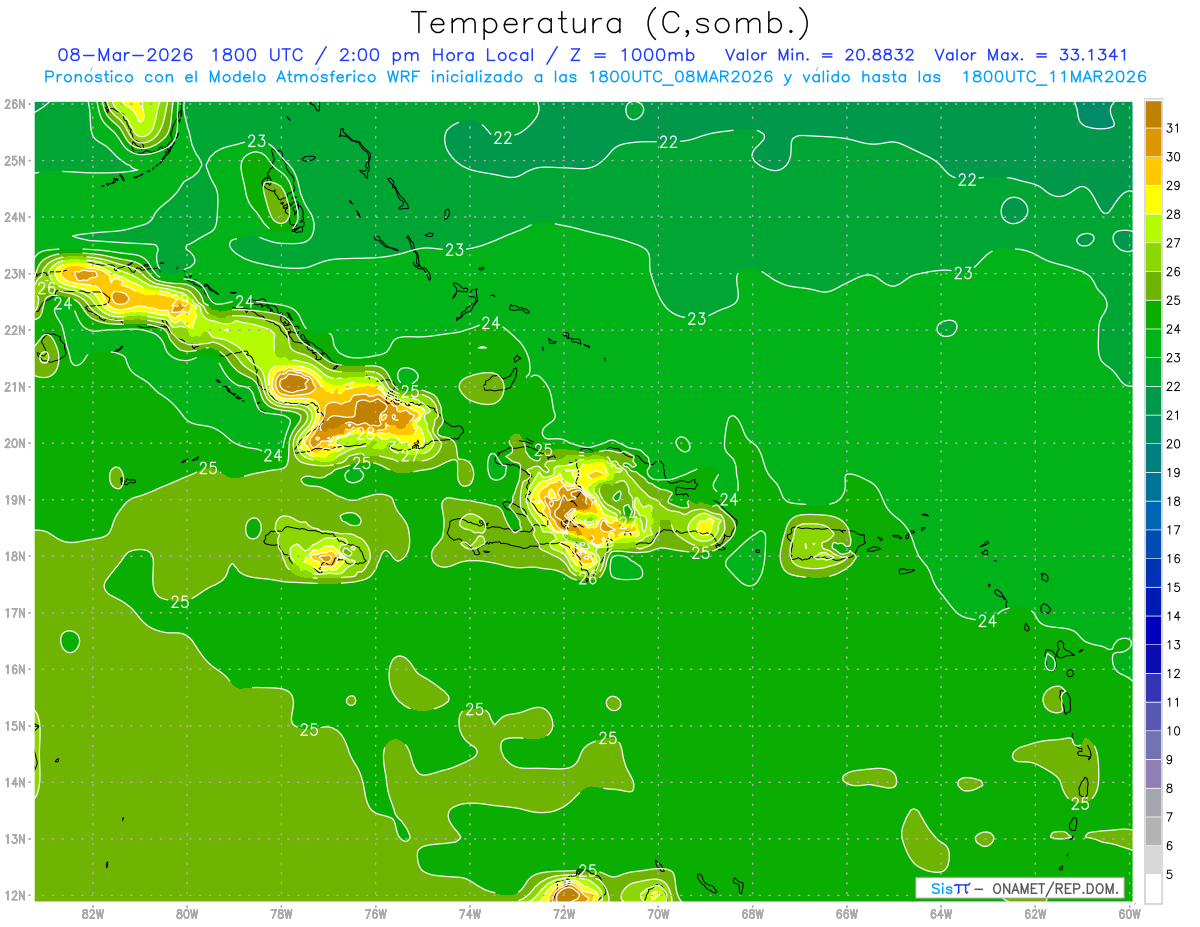Click the legend scale value 30
The width and height of the screenshot is (1200, 927).
pyautogui.click(x=1173, y=157)
